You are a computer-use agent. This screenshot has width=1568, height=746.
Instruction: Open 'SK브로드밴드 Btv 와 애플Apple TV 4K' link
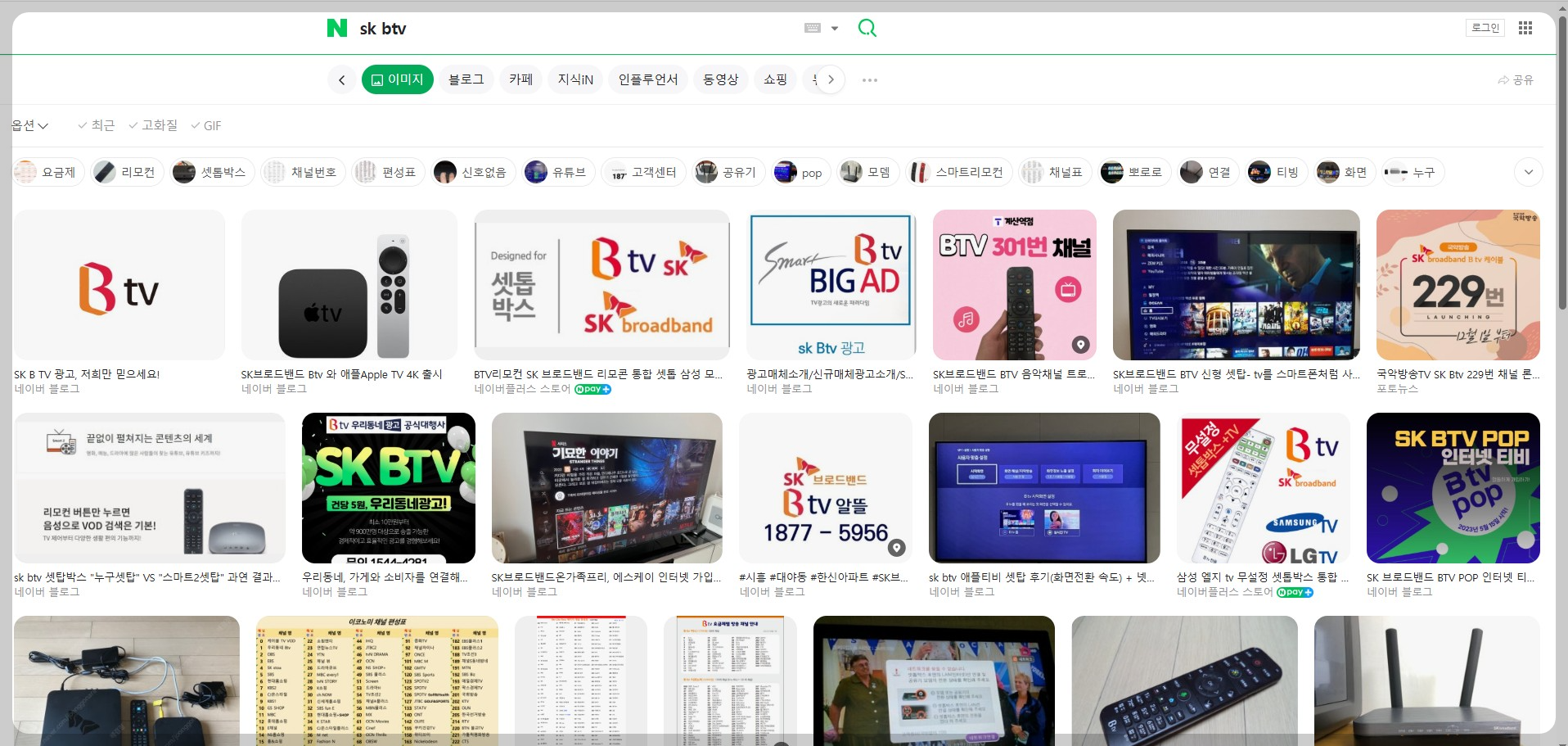click(341, 374)
